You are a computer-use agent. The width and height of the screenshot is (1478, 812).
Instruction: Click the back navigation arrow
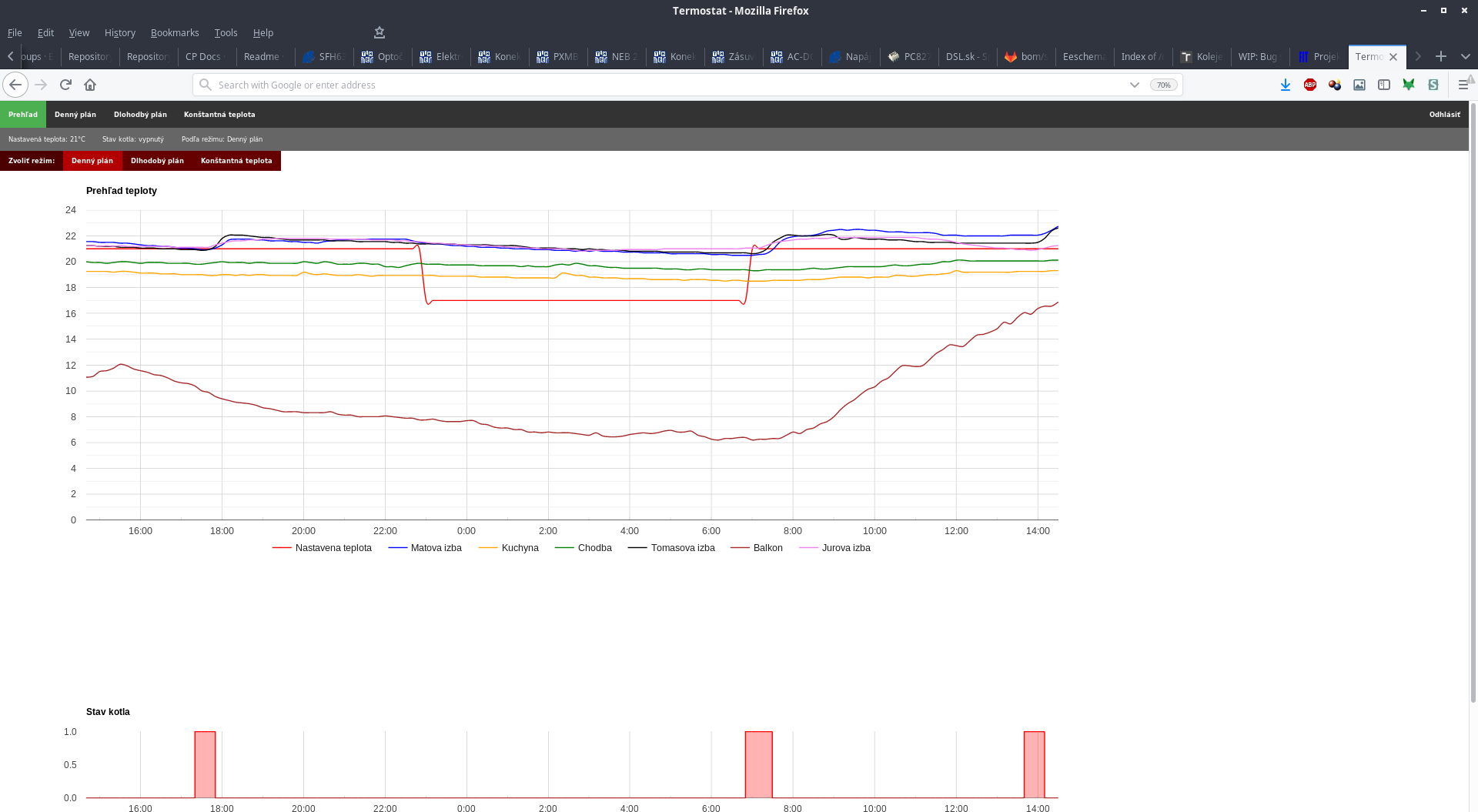15,85
